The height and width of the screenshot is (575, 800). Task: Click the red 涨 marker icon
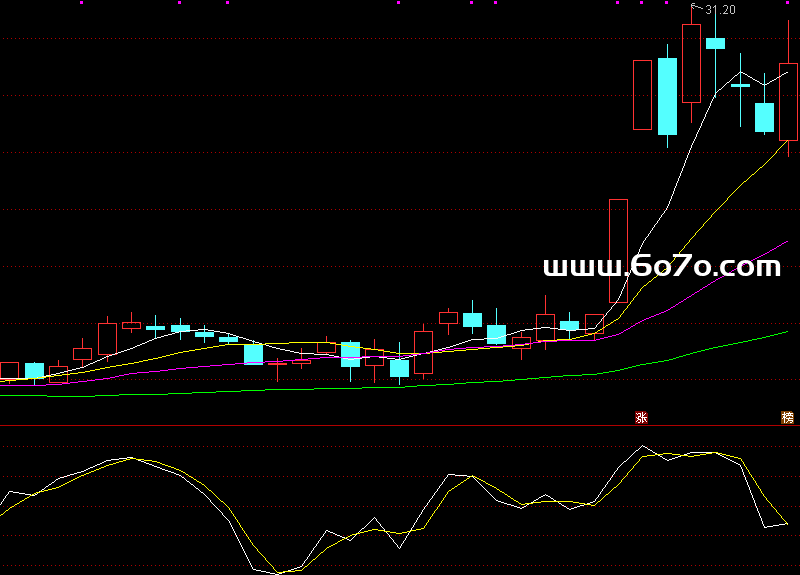tap(641, 417)
